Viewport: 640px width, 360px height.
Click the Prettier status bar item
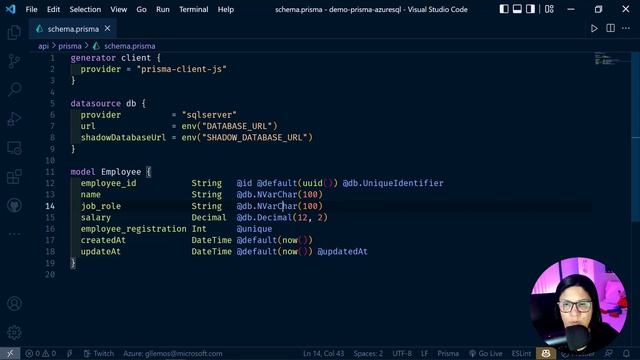point(579,353)
